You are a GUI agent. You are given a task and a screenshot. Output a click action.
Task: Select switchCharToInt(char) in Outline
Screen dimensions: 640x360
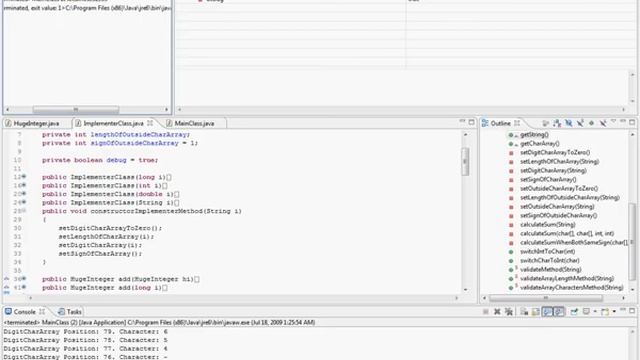tap(550, 260)
